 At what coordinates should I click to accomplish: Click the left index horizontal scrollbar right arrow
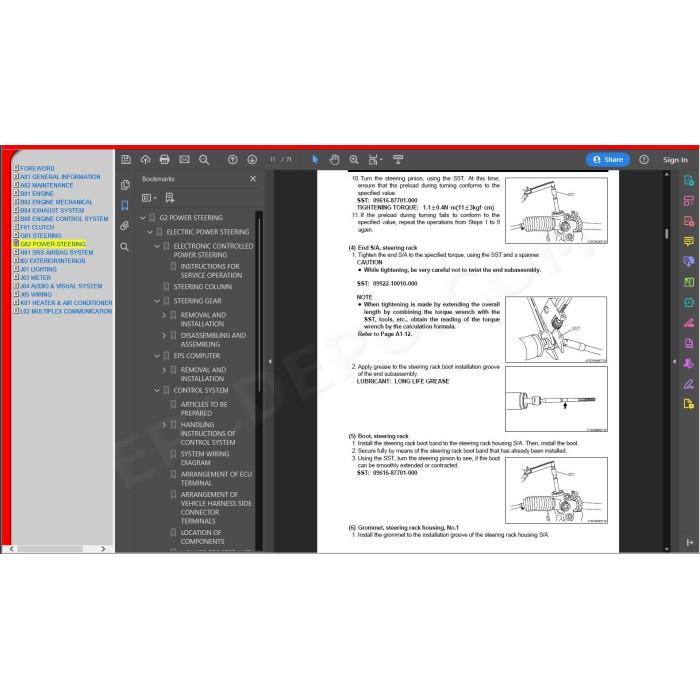pos(103,549)
